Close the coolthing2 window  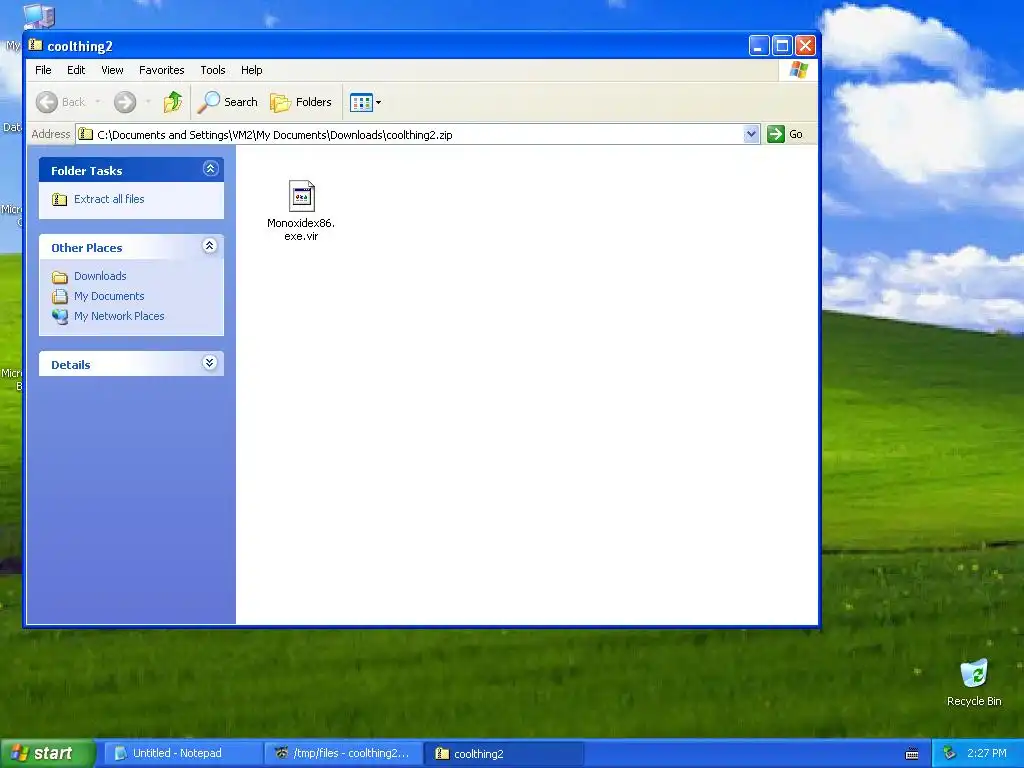coord(805,46)
